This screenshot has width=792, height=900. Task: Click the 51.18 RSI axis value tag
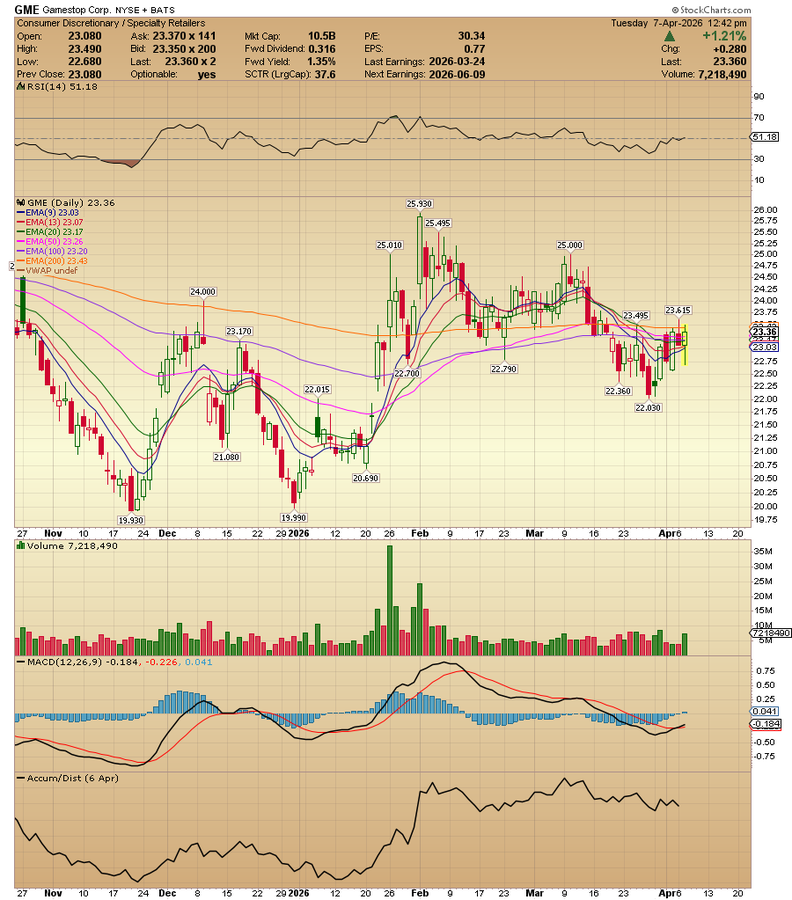[766, 137]
